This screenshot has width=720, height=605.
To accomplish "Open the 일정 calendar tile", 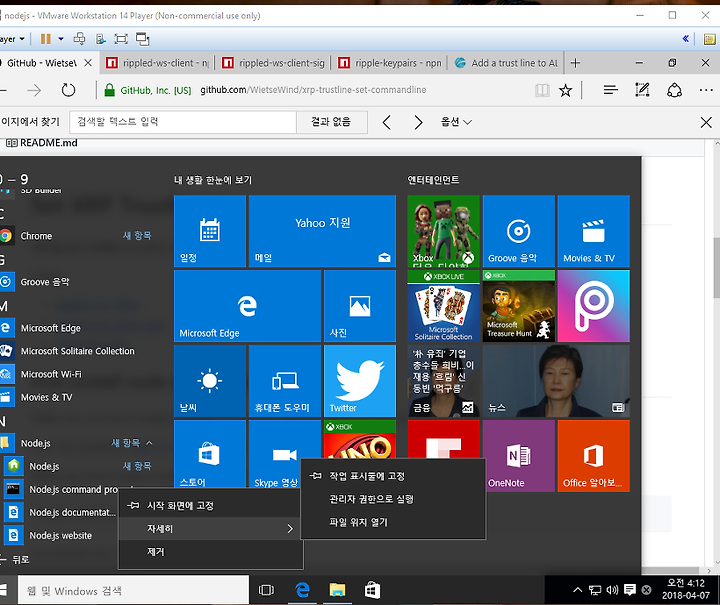I will [x=210, y=231].
